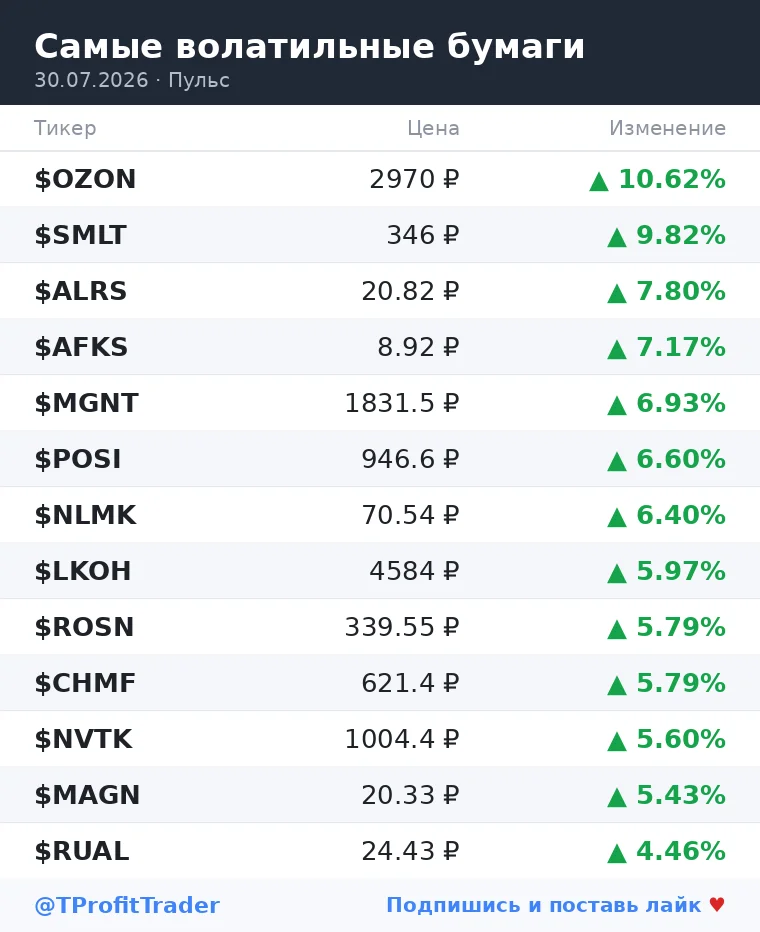The image size is (760, 932).
Task: Open the $OZON ticker
Action: 86,179
